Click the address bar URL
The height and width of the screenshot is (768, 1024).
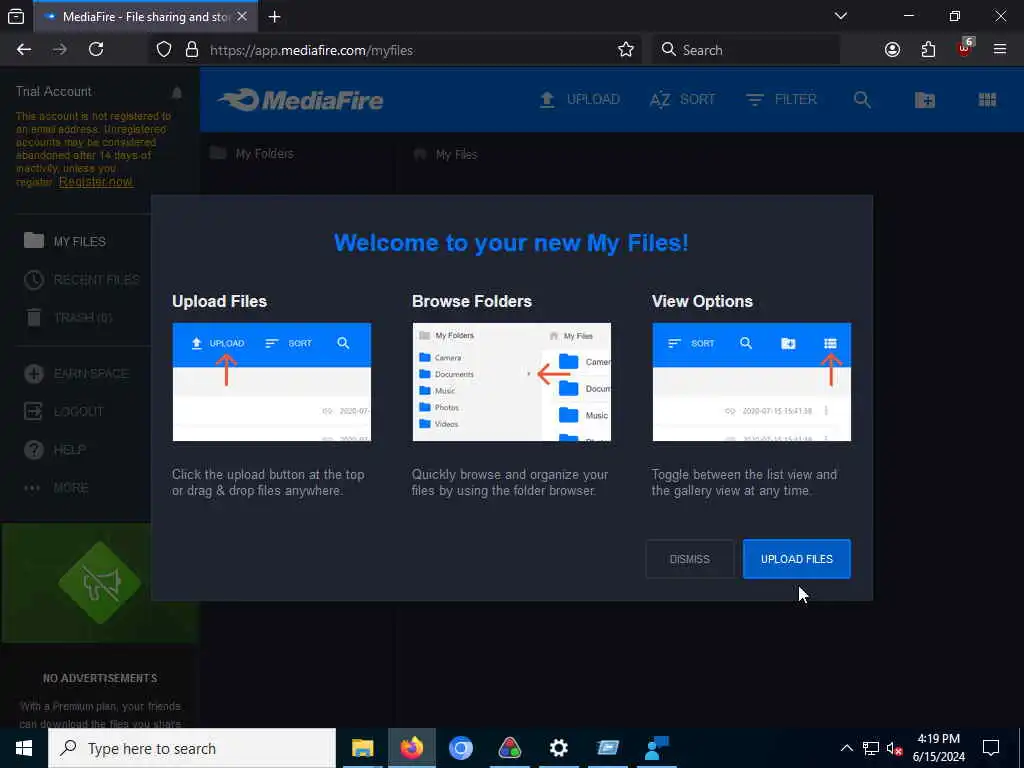click(312, 50)
